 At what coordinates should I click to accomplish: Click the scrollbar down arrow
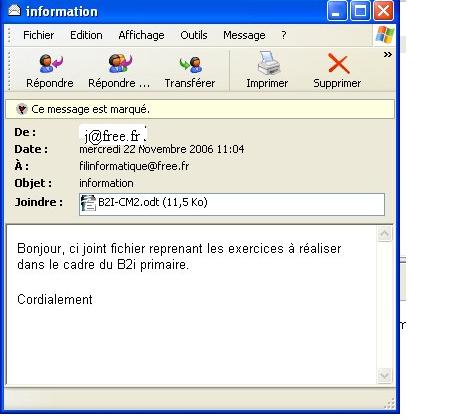384,376
